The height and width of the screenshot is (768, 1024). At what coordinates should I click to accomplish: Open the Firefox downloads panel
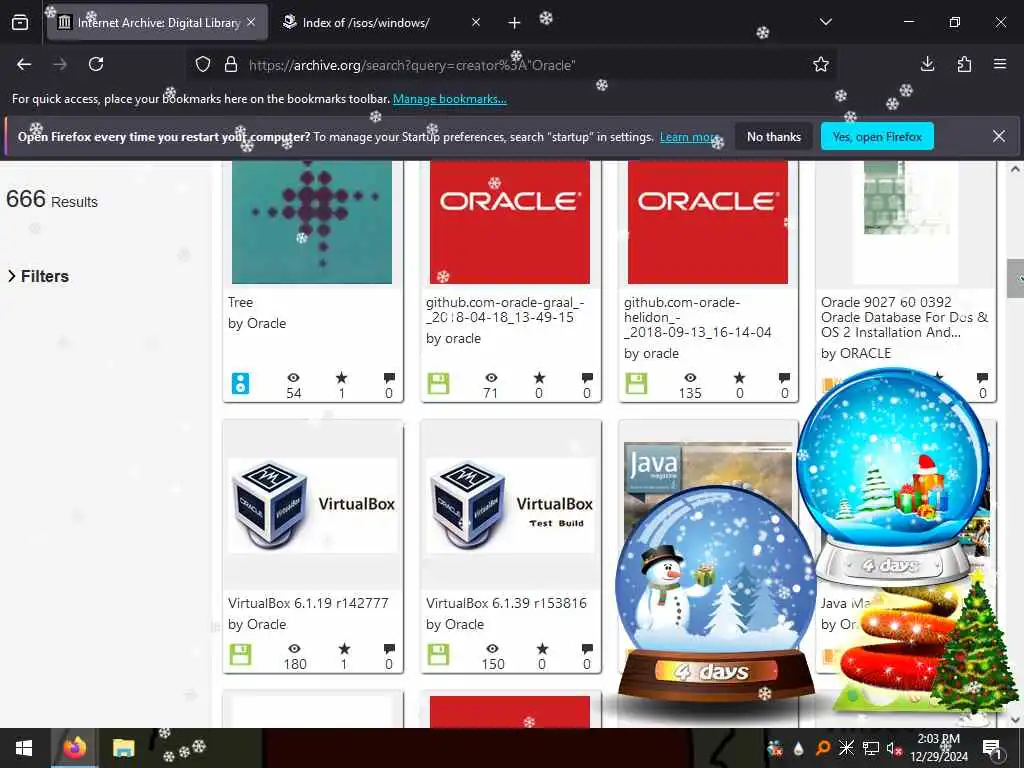927,64
